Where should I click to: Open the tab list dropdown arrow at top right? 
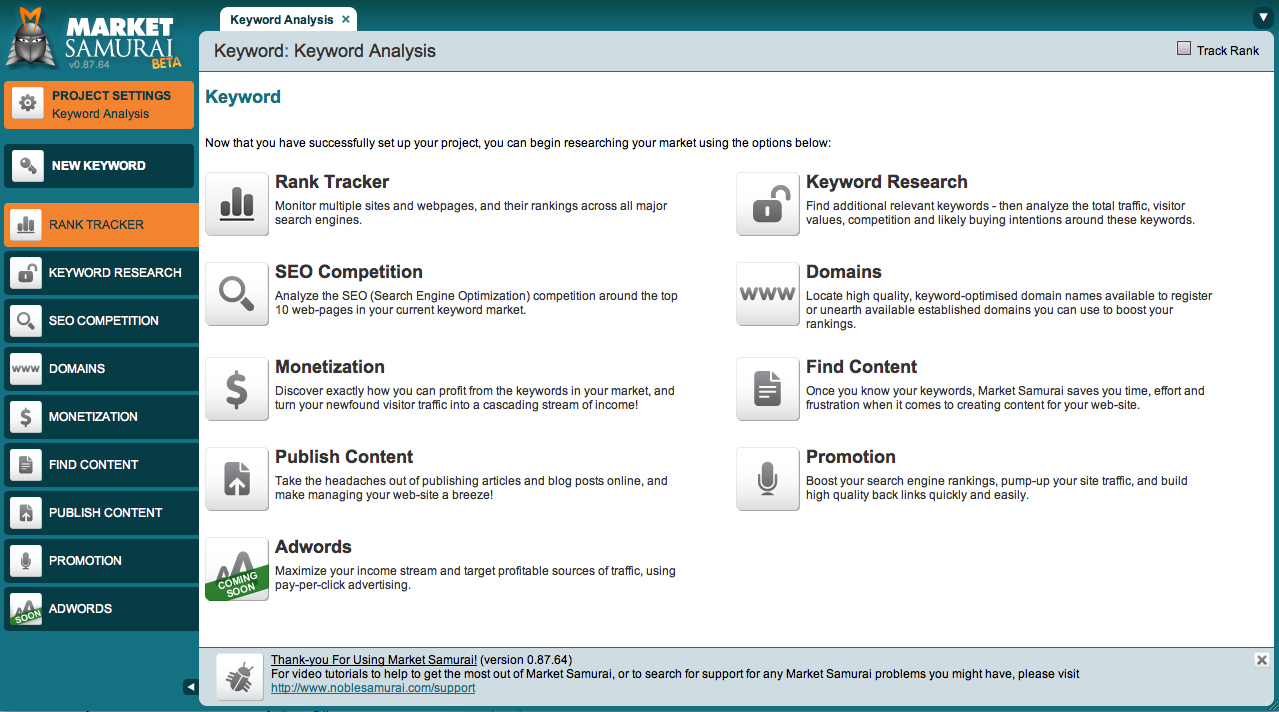point(1262,18)
